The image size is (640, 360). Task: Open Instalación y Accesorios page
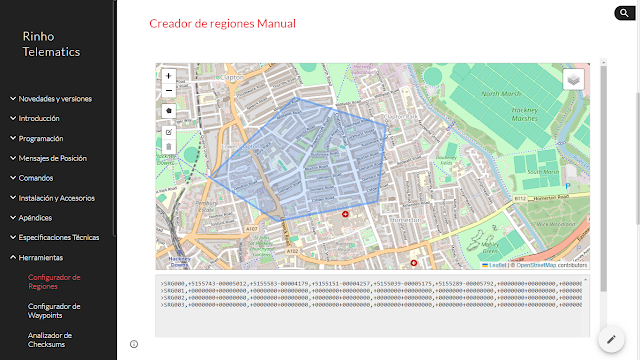[57, 198]
